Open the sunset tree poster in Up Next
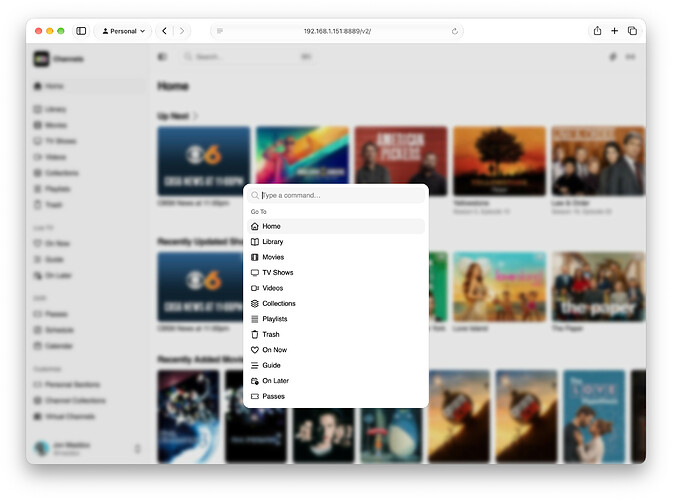 [x=500, y=161]
